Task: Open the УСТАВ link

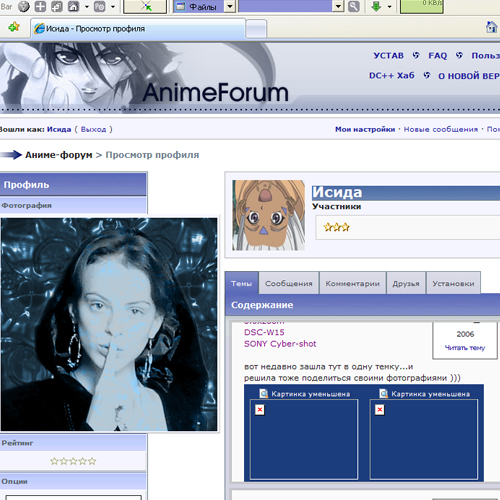Action: [388, 56]
